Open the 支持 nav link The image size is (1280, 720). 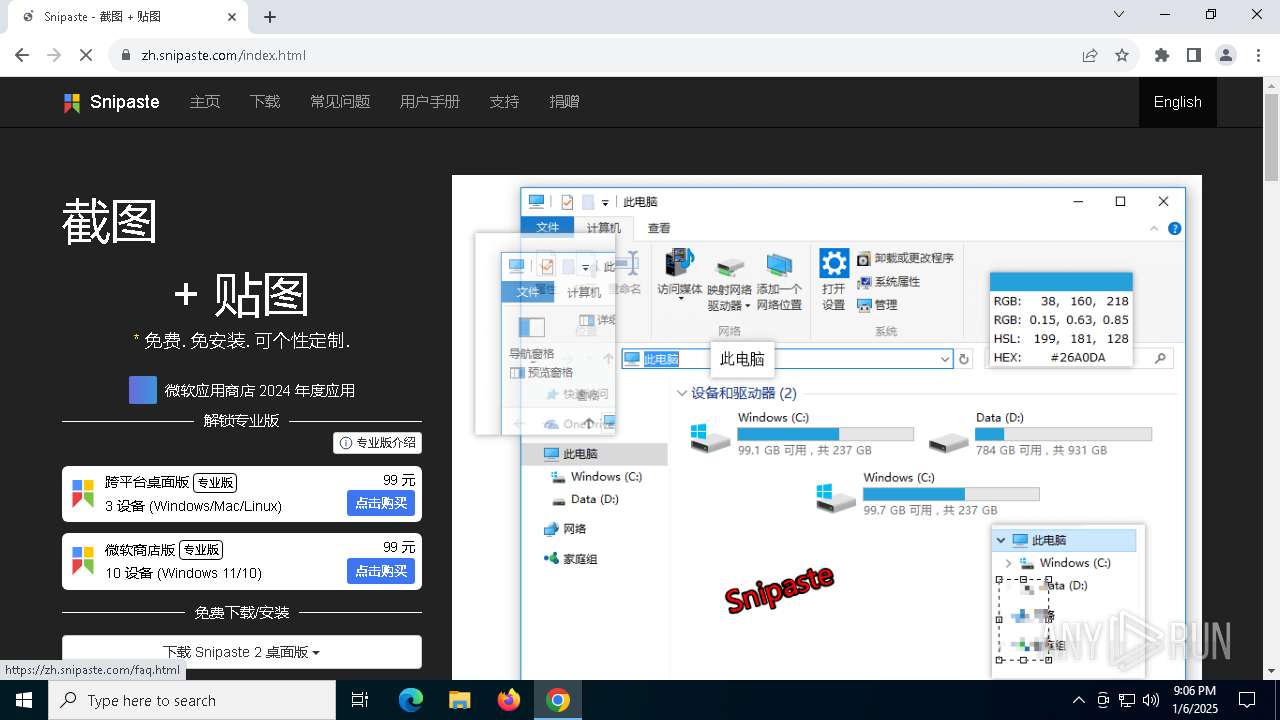(x=505, y=102)
